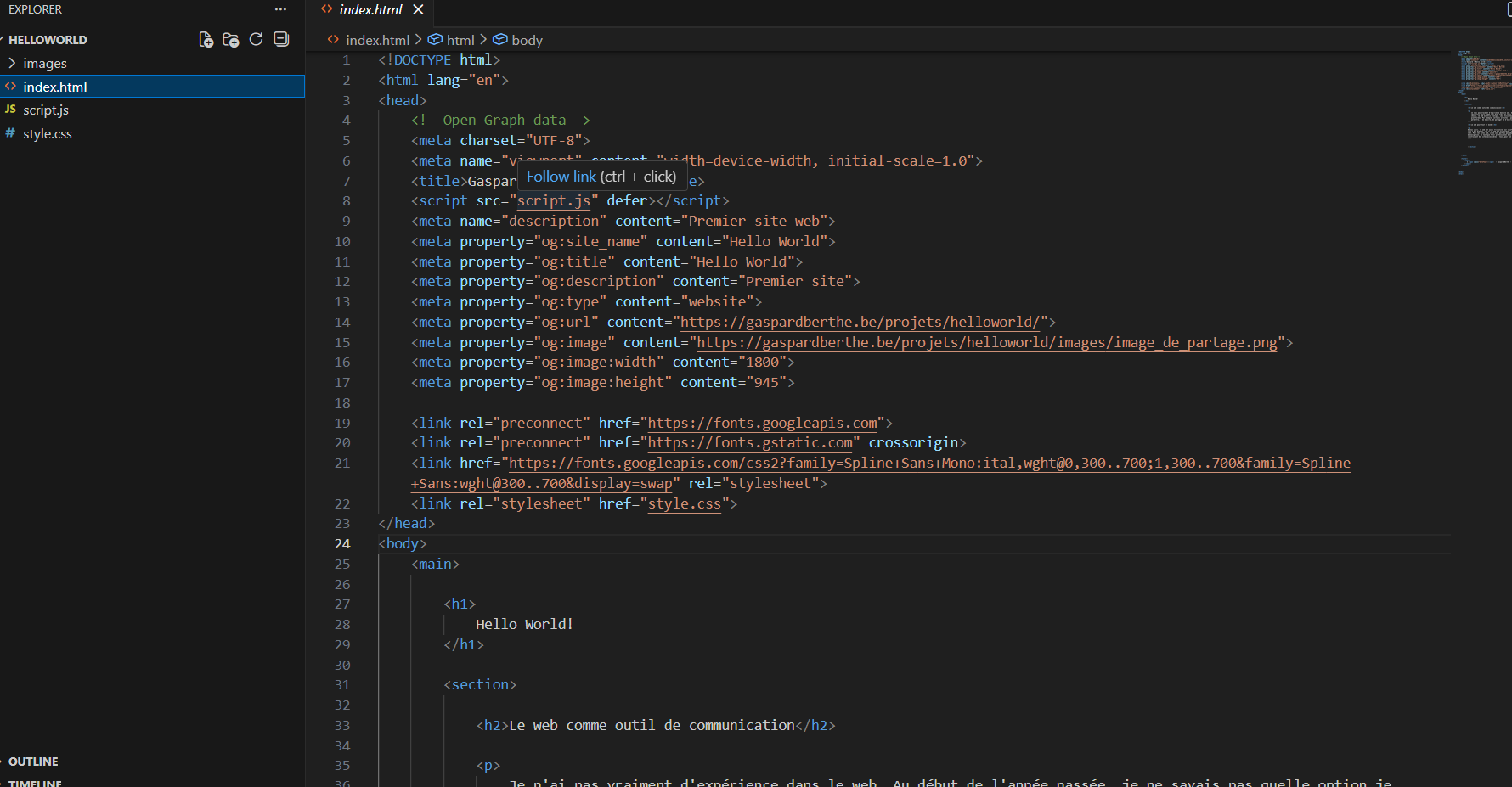This screenshot has width=1512, height=787.
Task: Click the JS icon next to script.js
Action: tap(10, 110)
